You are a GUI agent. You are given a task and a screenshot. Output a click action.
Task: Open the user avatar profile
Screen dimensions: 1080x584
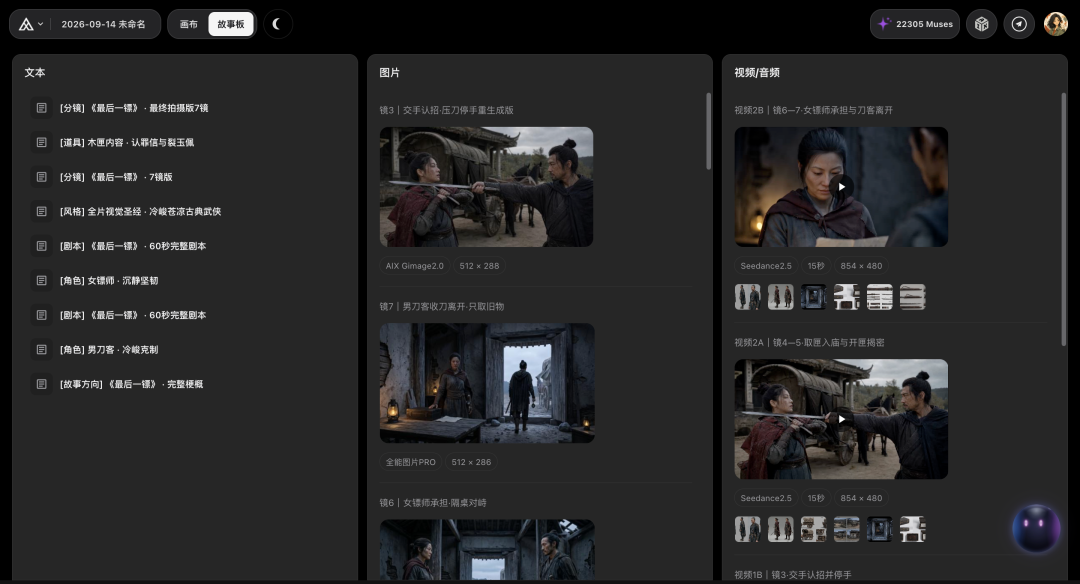[1055, 24]
